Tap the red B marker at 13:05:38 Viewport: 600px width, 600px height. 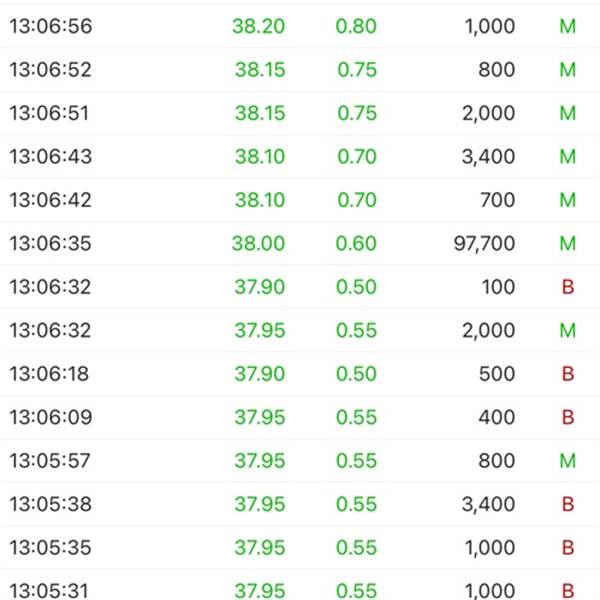pos(568,504)
